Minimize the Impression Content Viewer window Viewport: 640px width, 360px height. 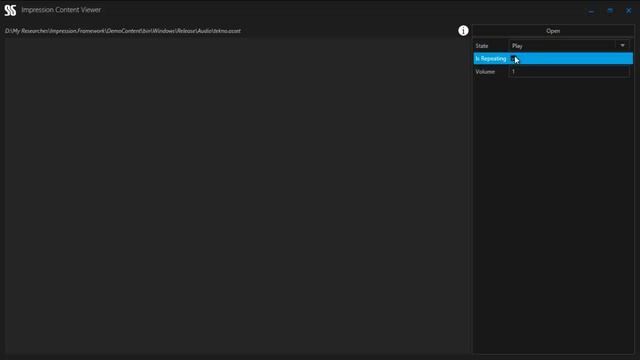click(x=591, y=11)
